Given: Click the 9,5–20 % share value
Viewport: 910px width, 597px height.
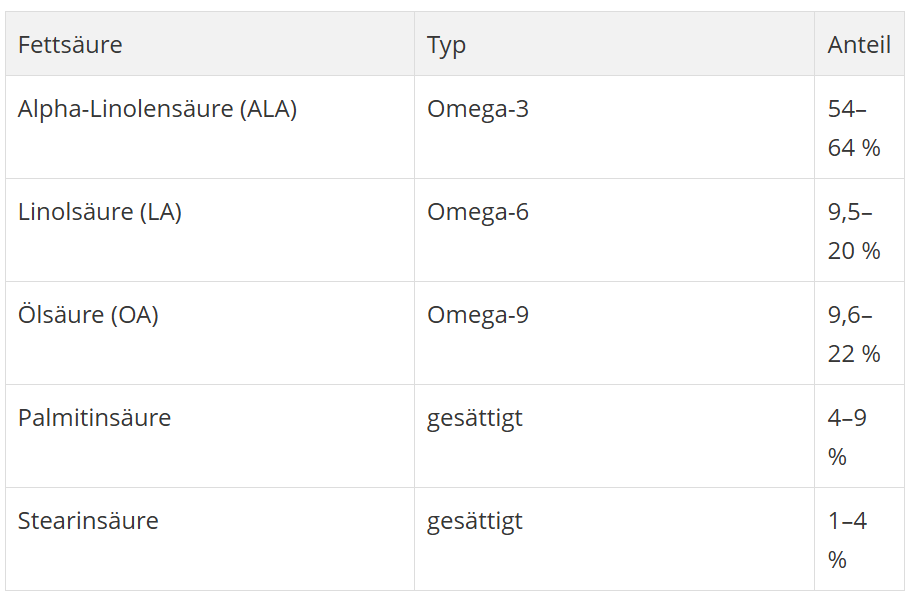Looking at the screenshot, I should (854, 231).
